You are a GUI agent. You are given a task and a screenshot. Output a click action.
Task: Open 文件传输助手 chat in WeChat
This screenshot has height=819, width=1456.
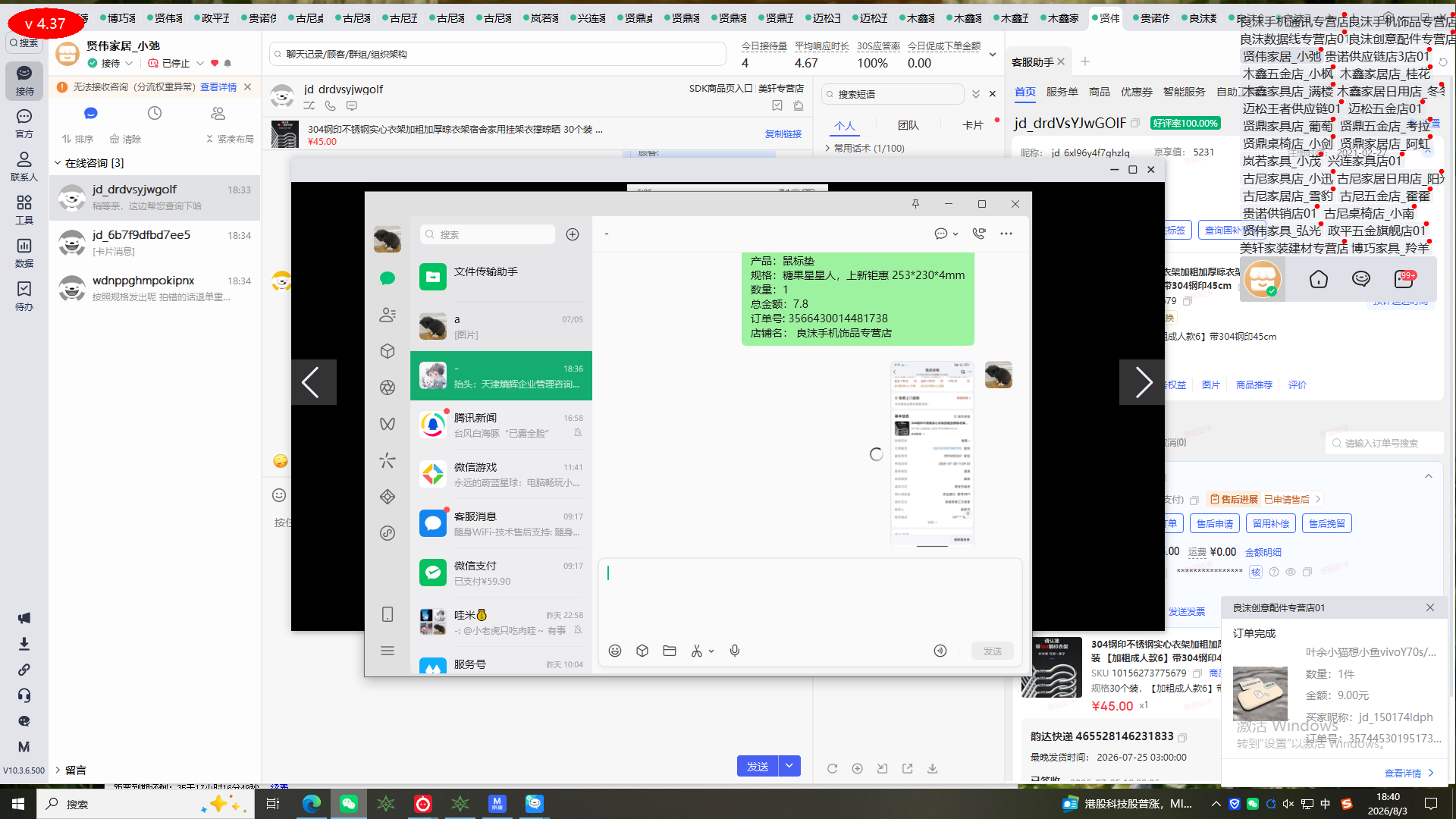coord(501,277)
